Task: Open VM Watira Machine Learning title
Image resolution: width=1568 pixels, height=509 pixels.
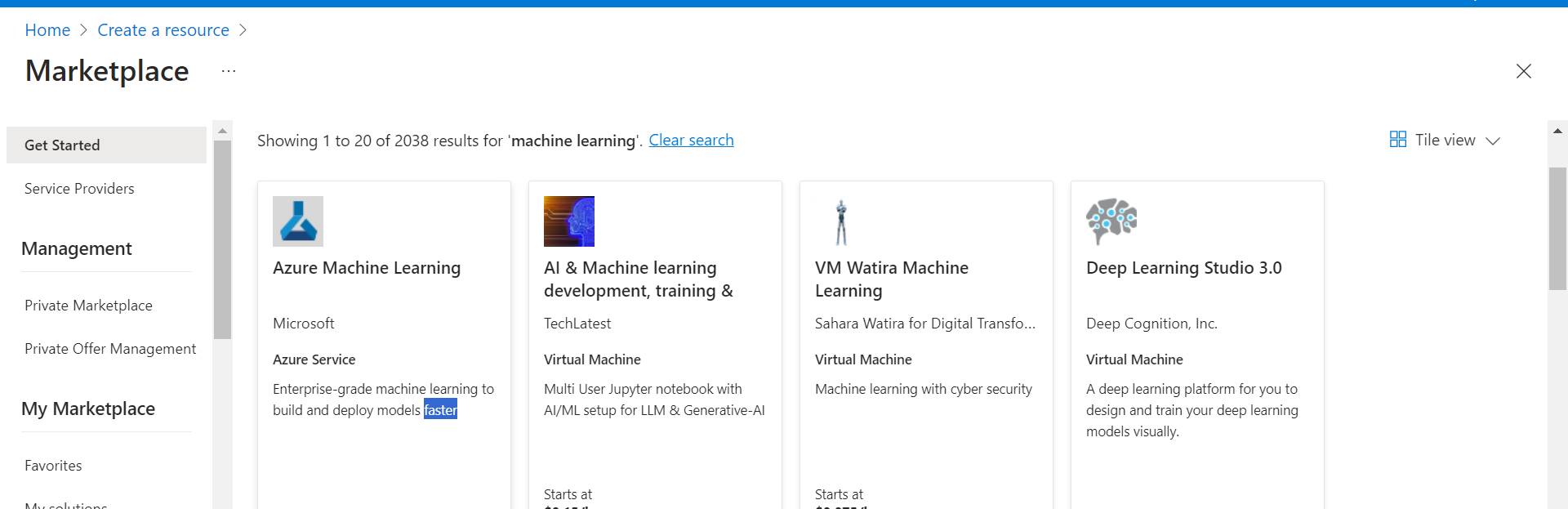Action: click(892, 279)
